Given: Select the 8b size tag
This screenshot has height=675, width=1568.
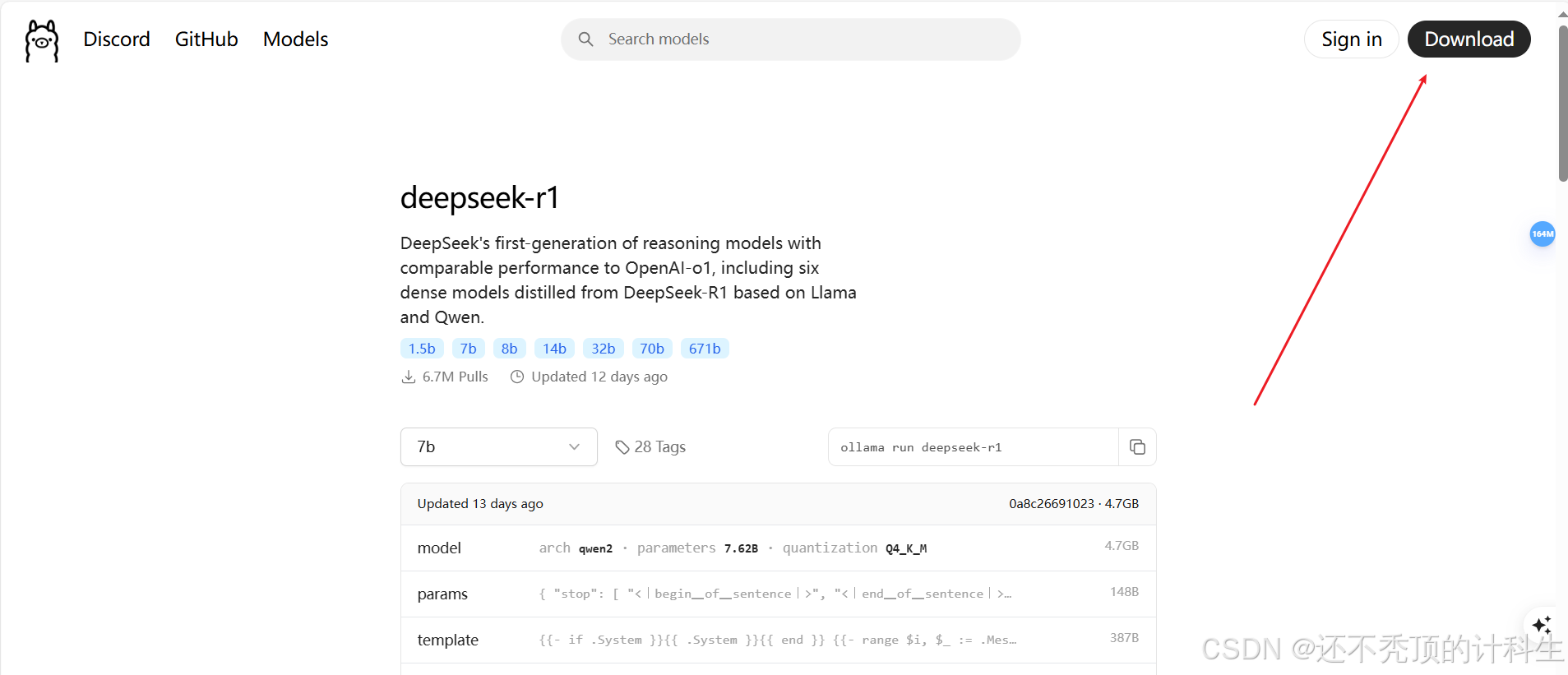Looking at the screenshot, I should [x=510, y=349].
